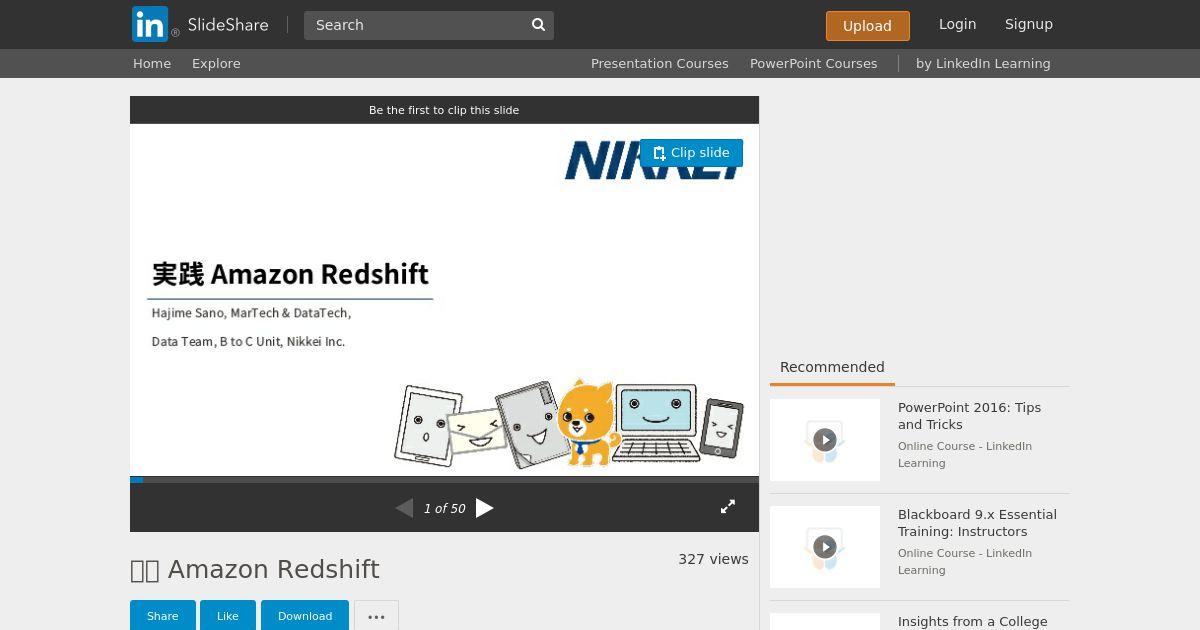
Task: Open the Signup link
Action: [1029, 24]
